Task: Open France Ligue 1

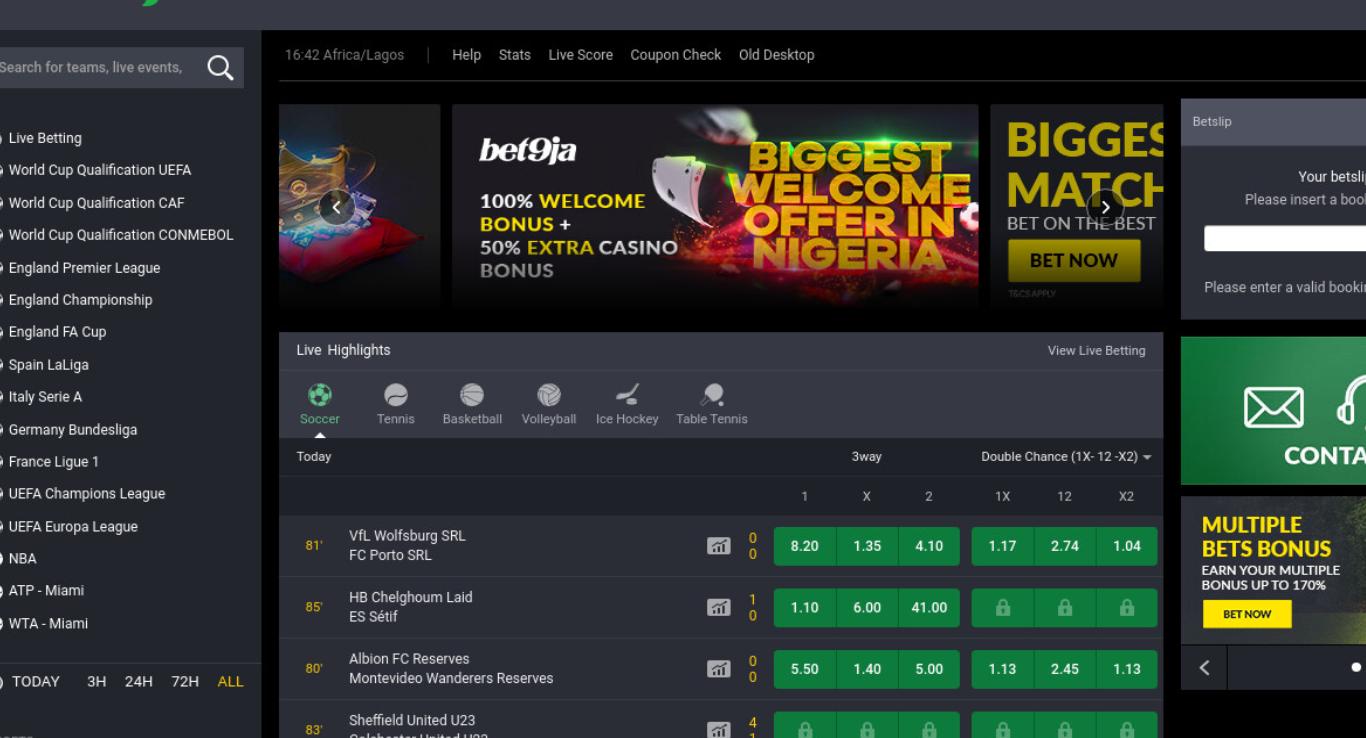Action: point(53,461)
